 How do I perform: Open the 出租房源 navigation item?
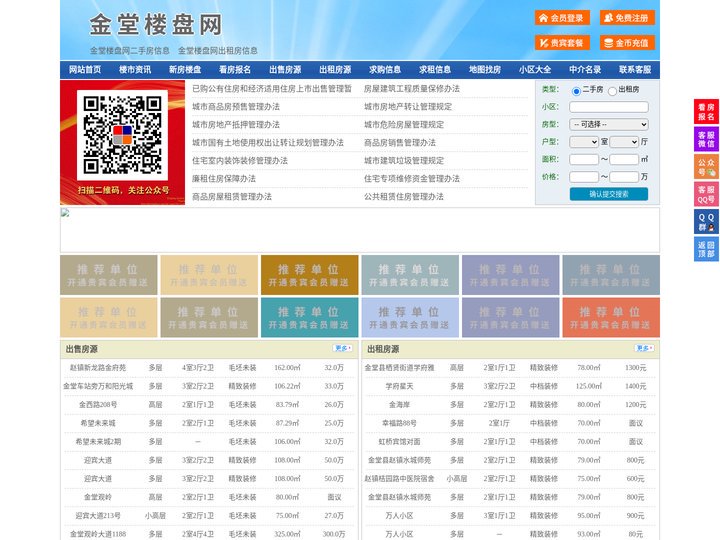click(335, 70)
